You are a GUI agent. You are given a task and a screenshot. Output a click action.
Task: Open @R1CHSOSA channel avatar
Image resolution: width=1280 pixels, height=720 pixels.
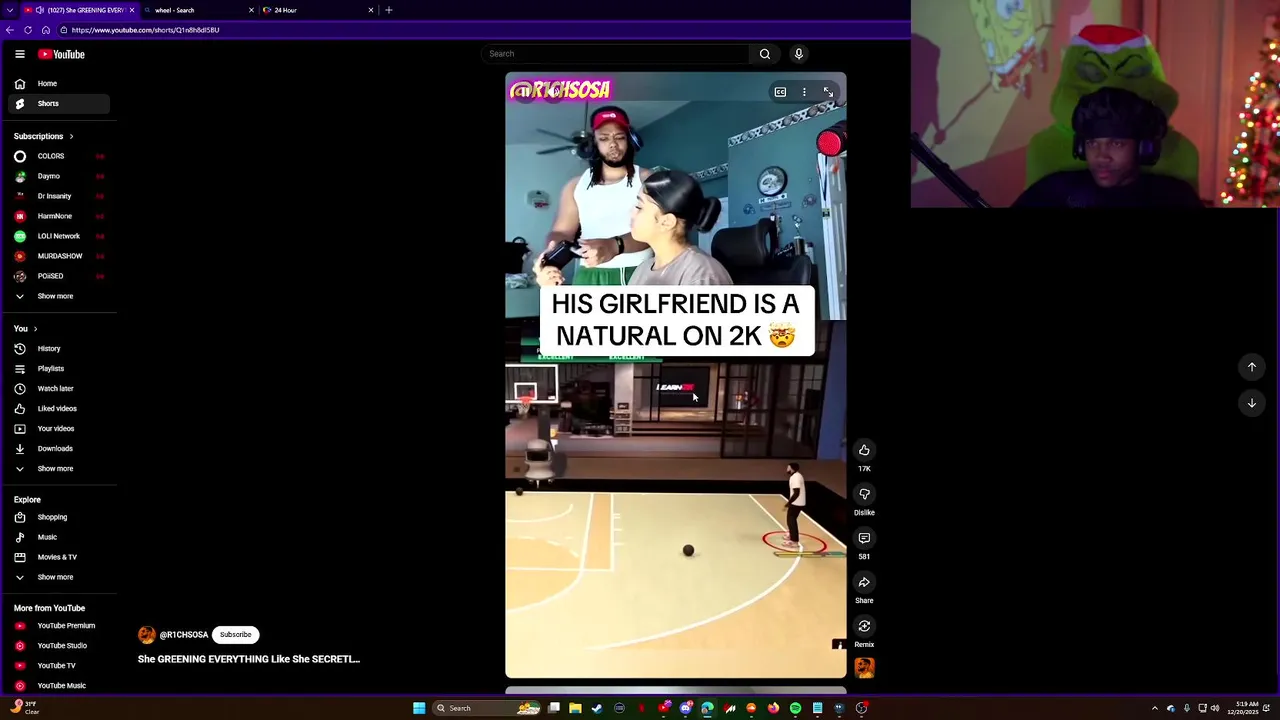(147, 635)
